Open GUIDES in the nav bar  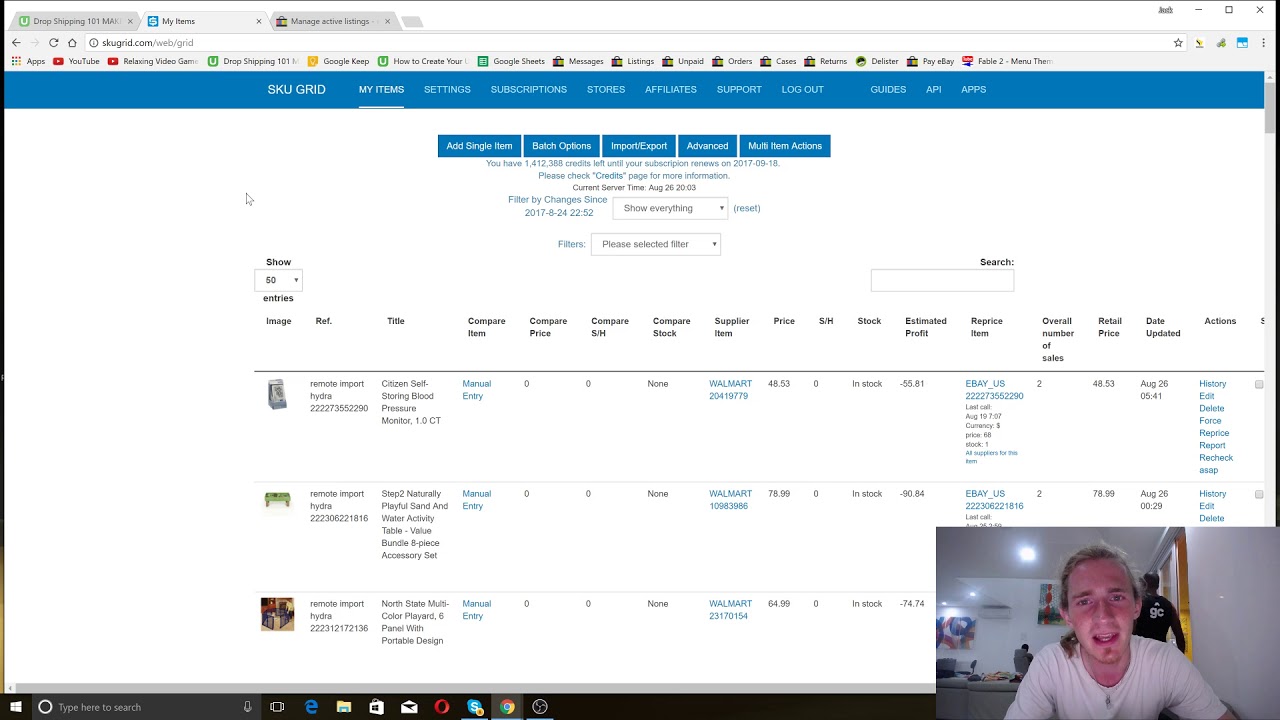(x=888, y=90)
